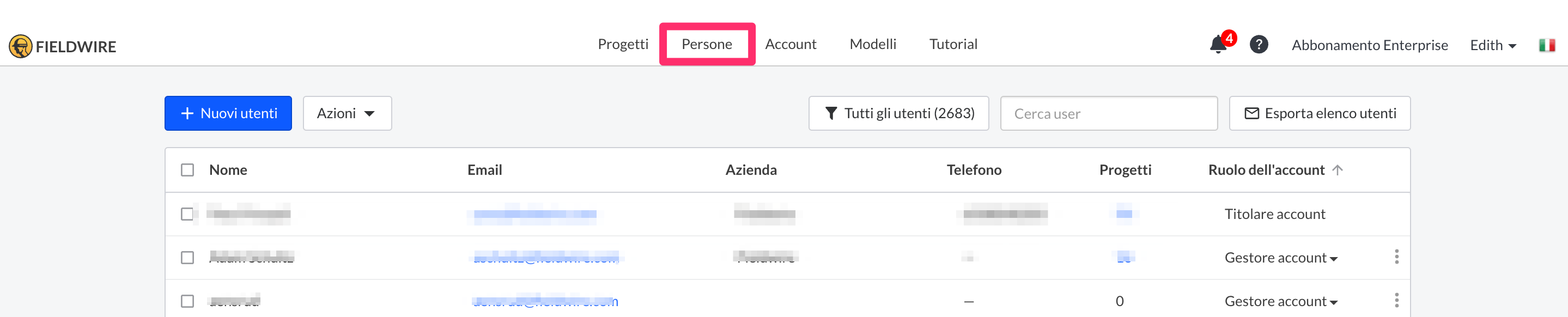Open three-dot menu in third user row
The width and height of the screenshot is (1568, 317).
(x=1396, y=301)
